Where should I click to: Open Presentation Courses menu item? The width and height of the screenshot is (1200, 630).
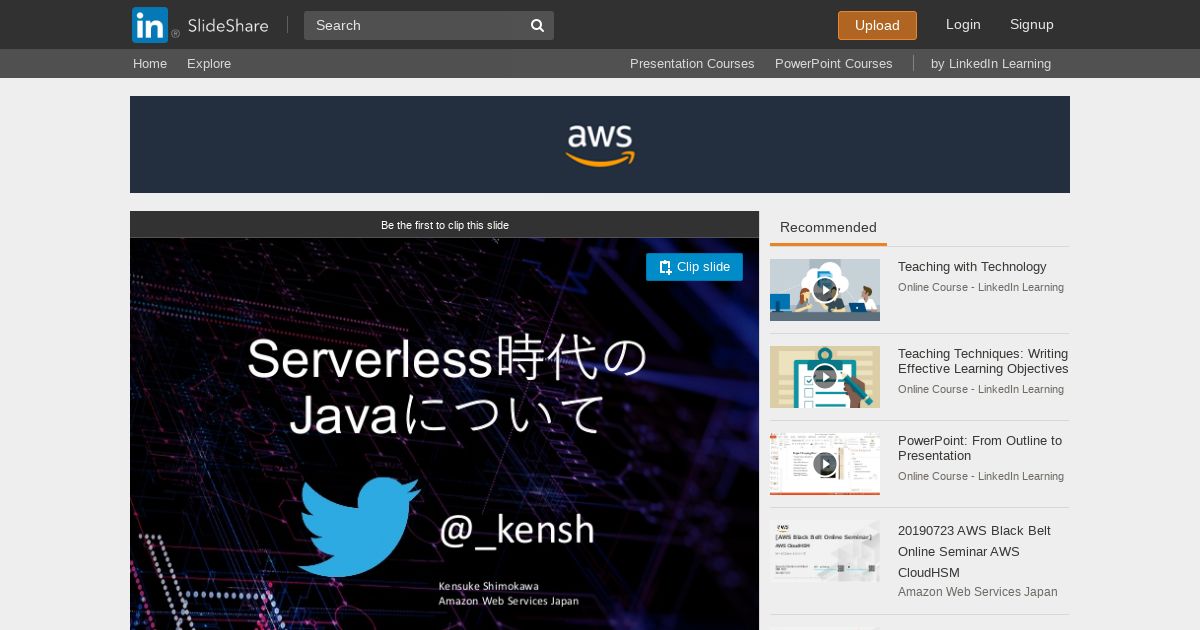pyautogui.click(x=692, y=63)
